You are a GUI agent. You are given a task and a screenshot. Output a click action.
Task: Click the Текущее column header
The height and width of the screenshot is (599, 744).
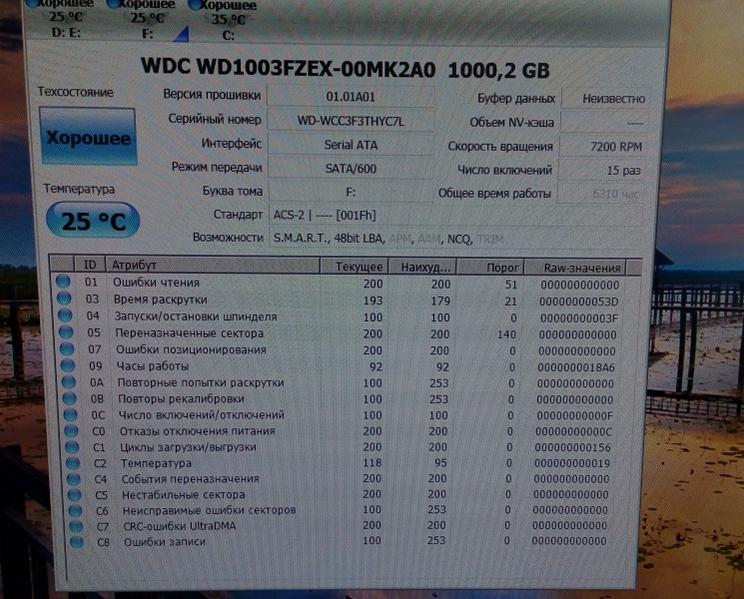(x=354, y=266)
